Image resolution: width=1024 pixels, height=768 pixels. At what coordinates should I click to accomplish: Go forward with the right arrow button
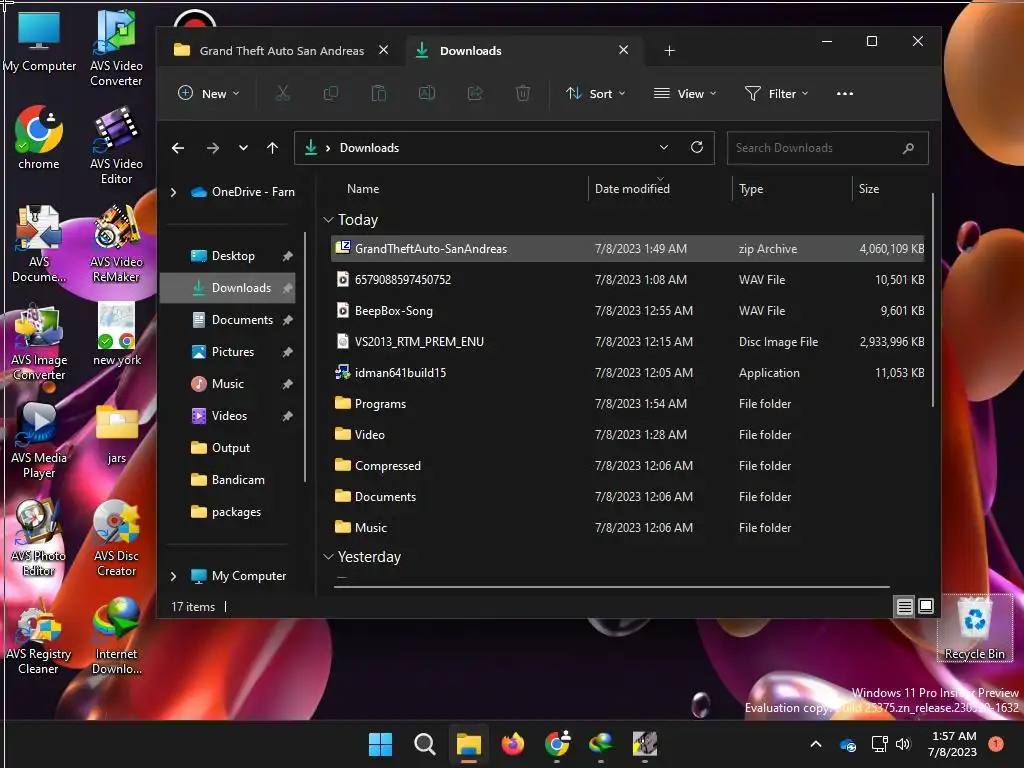click(x=213, y=148)
